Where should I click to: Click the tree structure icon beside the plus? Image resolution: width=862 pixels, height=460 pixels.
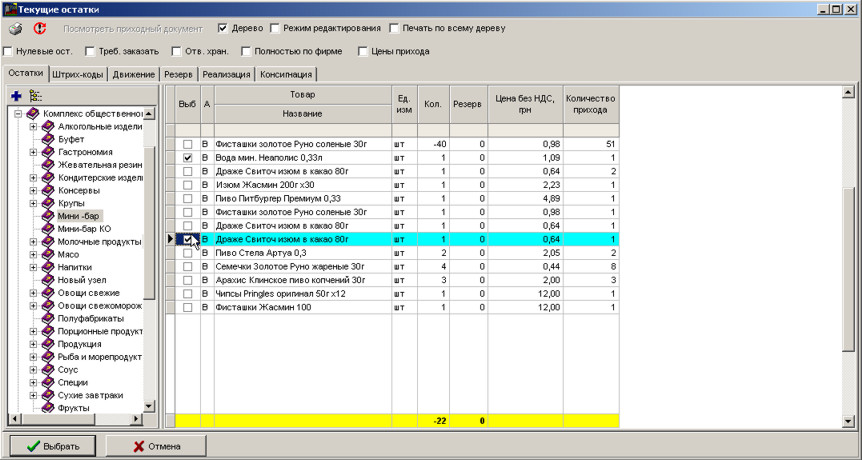point(35,95)
